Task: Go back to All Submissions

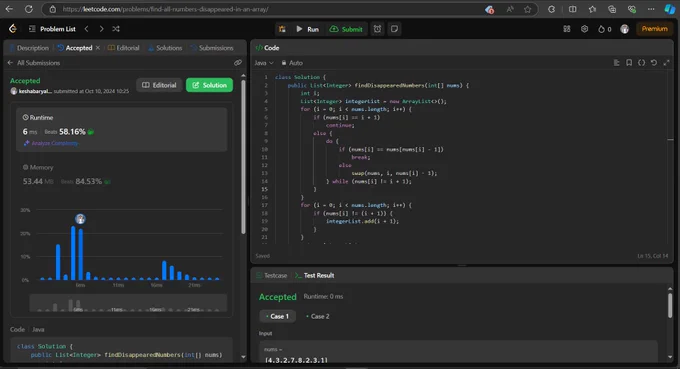Action: (x=34, y=63)
